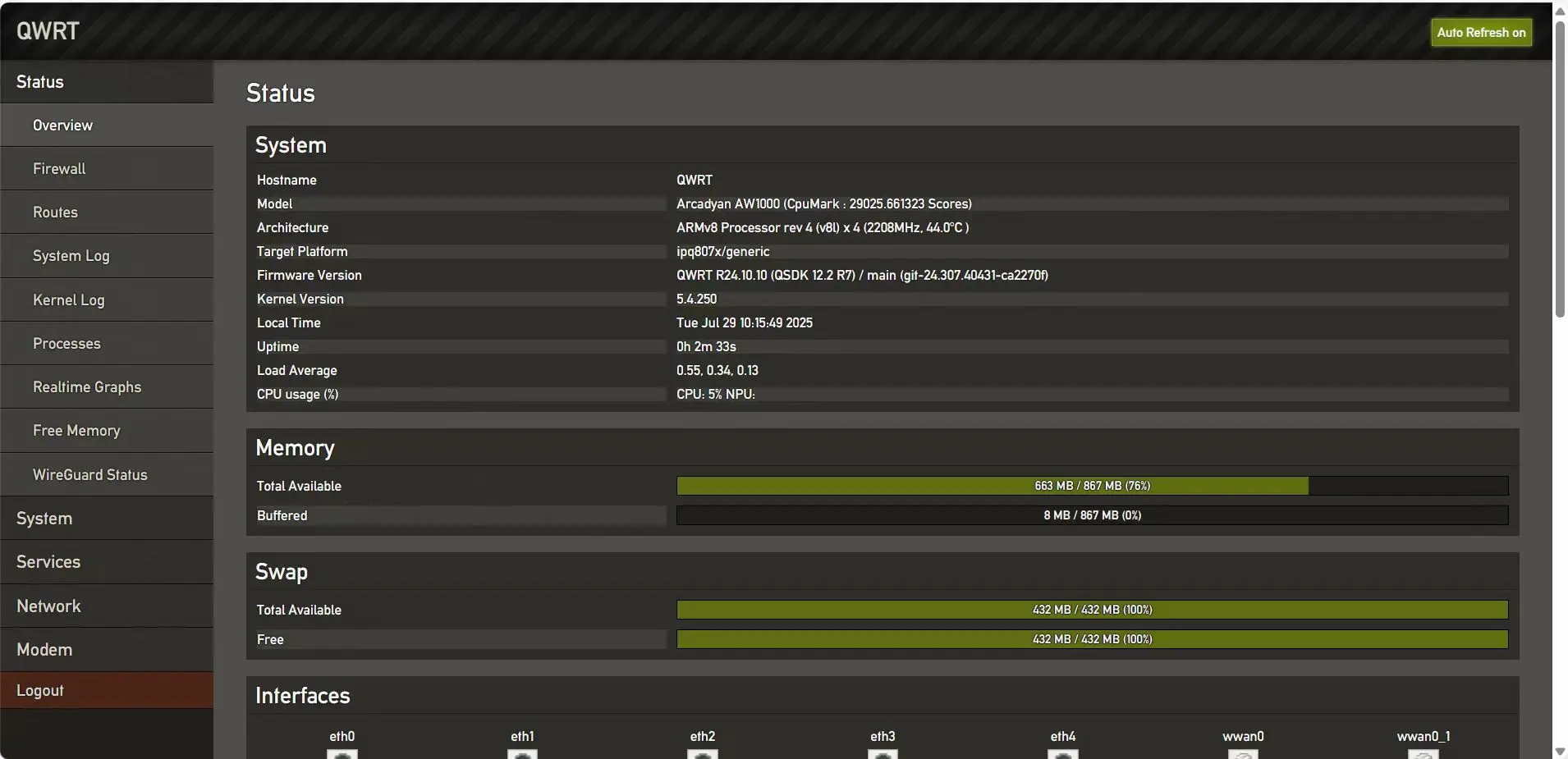The width and height of the screenshot is (1568, 759).
Task: Expand the System menu section
Action: click(x=44, y=519)
